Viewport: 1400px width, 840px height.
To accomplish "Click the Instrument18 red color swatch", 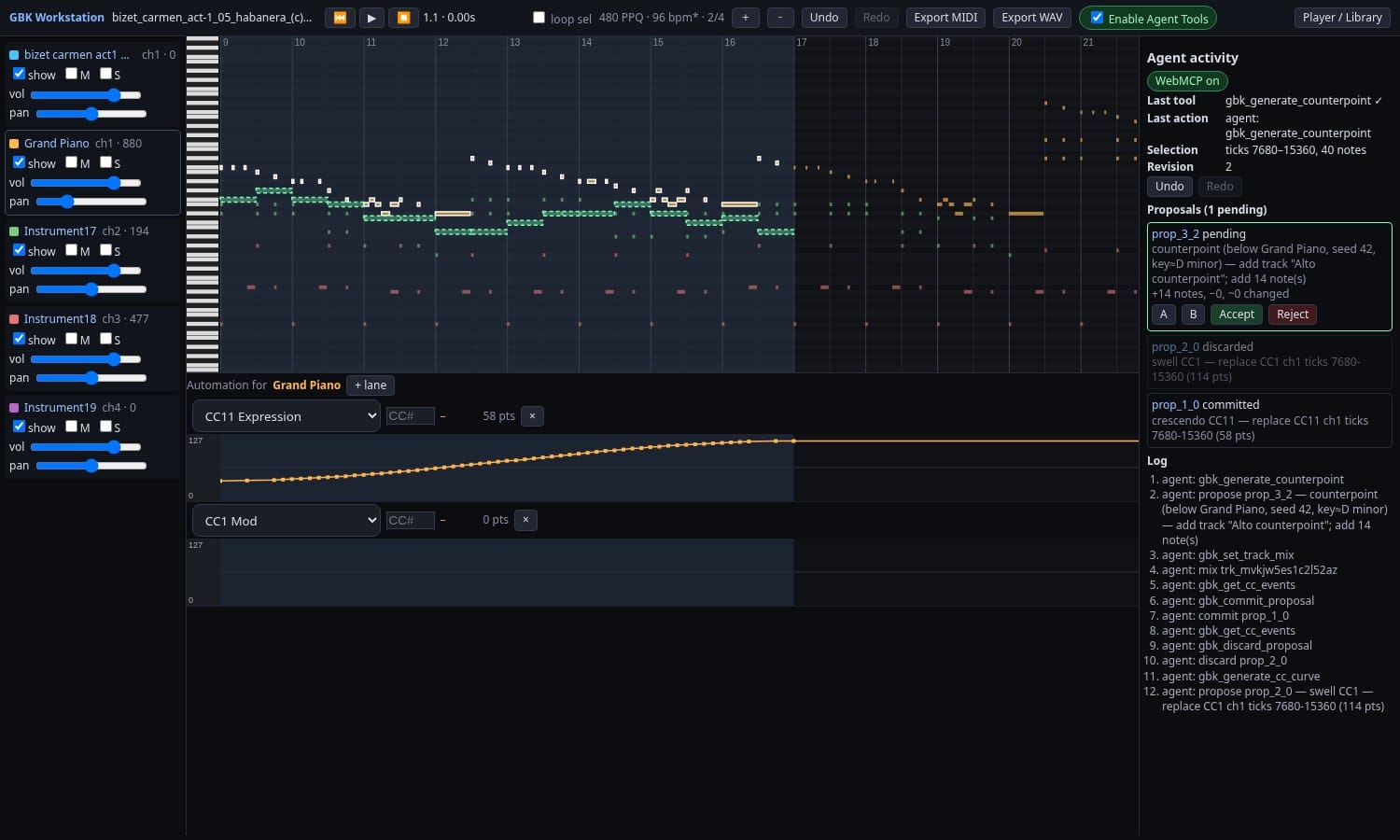I will coord(14,319).
